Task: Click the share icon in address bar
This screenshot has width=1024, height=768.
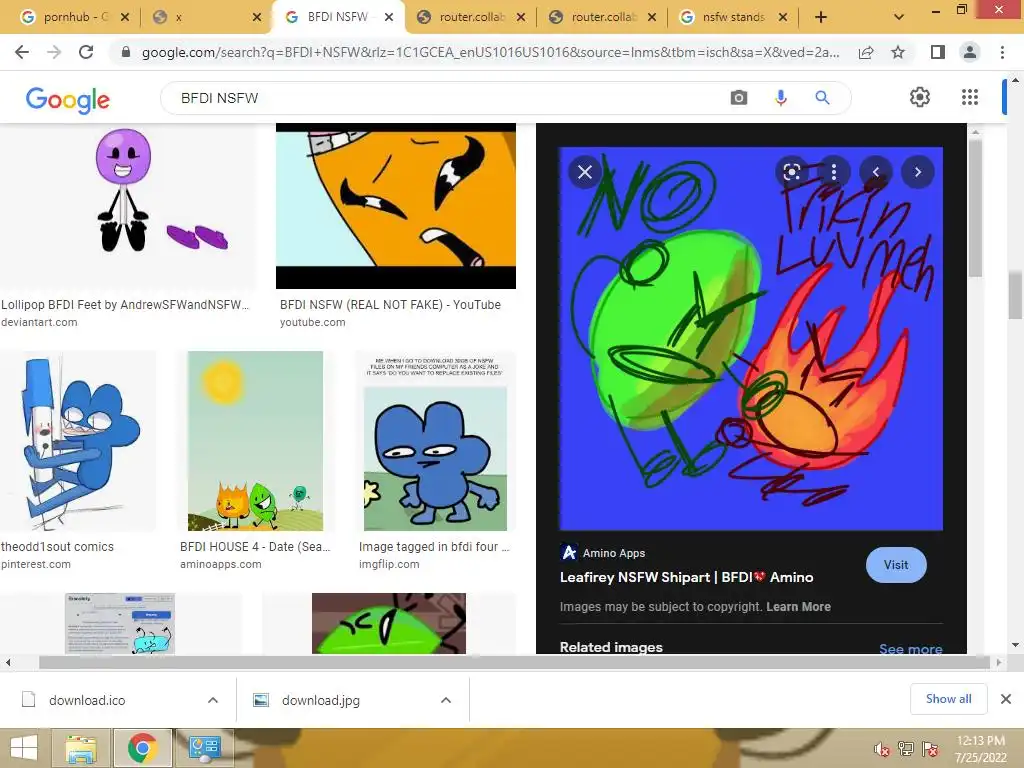Action: click(866, 52)
